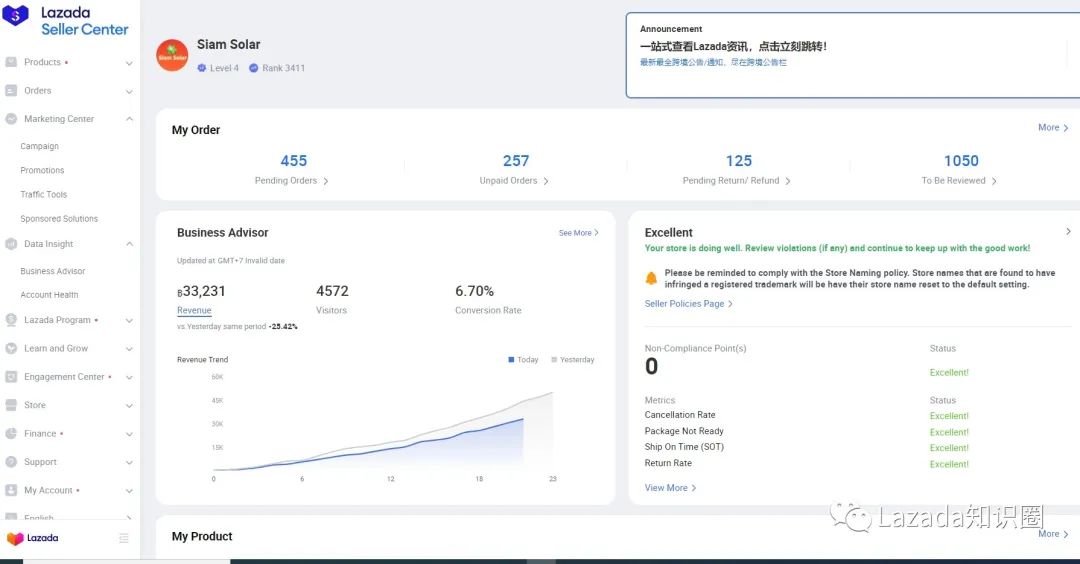This screenshot has width=1080, height=564.
Task: Select the Revenue metric tab
Action: (x=194, y=311)
